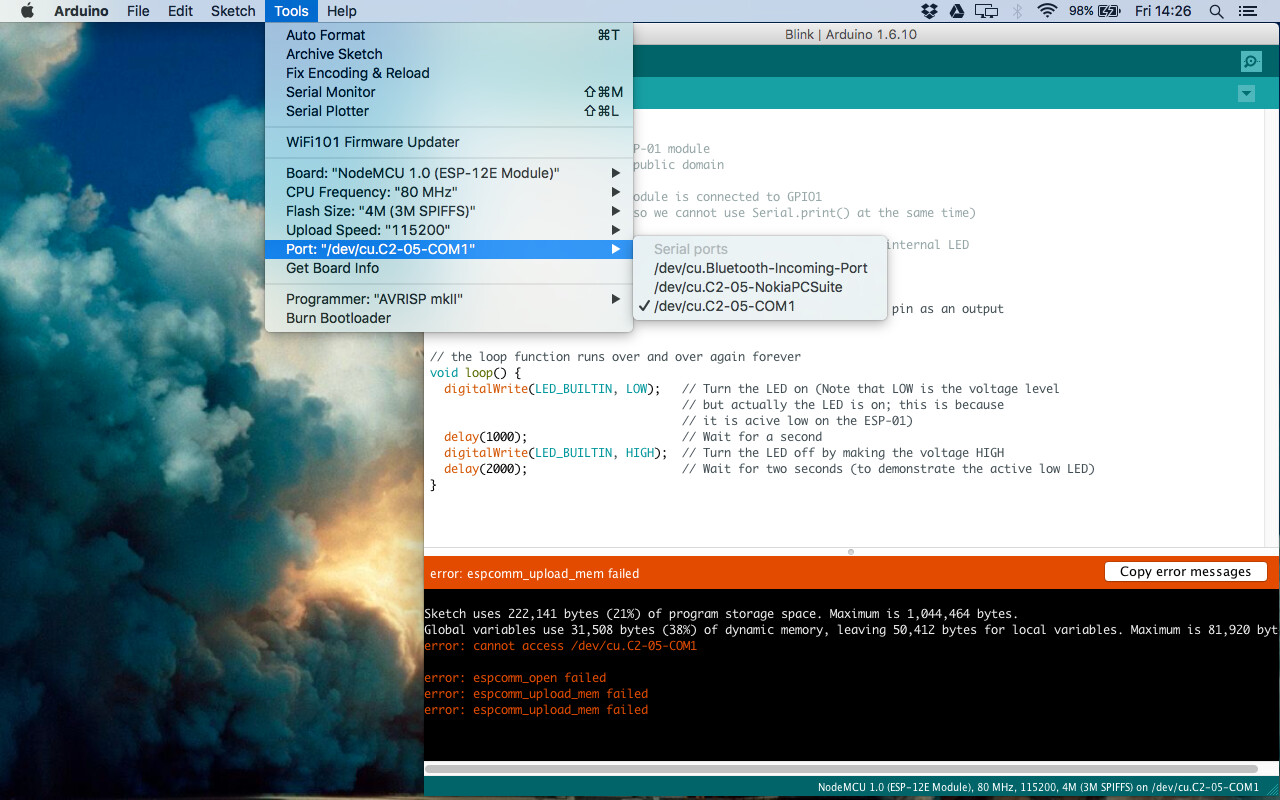1280x800 pixels.
Task: Click the Dropbox menu bar icon
Action: coord(929,11)
